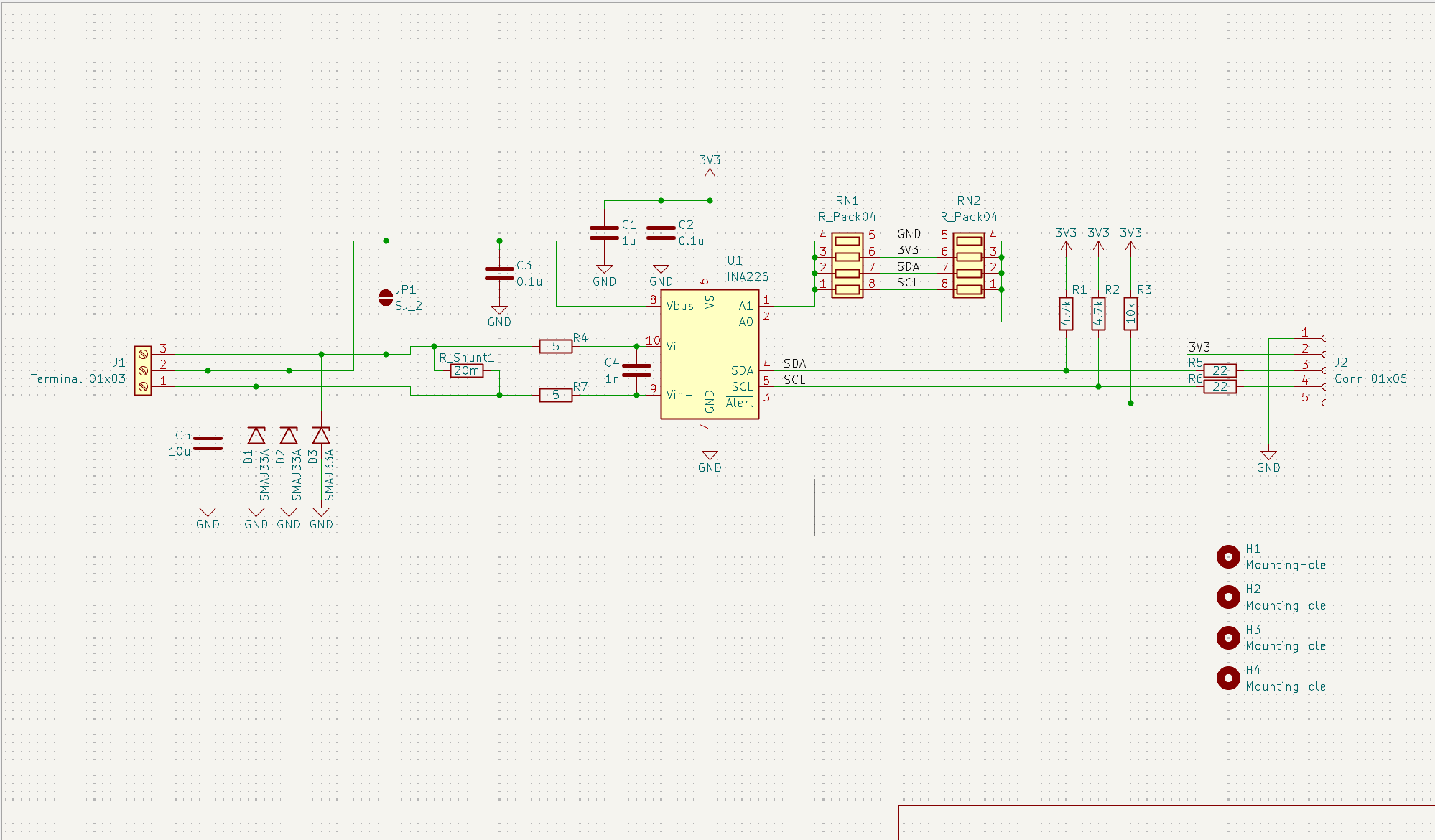Select the R5 22 ohm resistor
Viewport: 1435px width, 840px height.
click(1220, 370)
